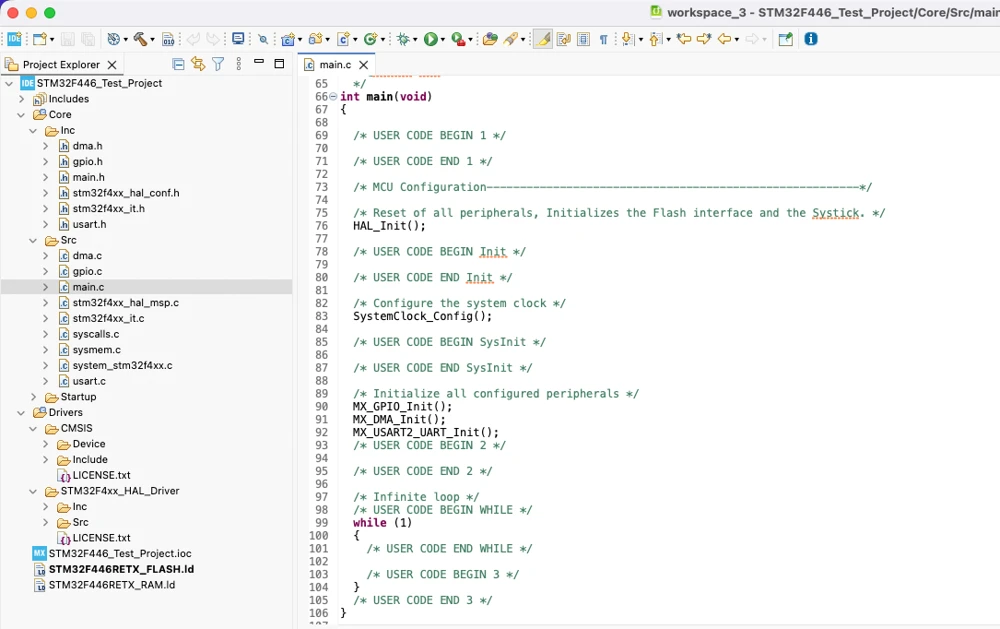Toggle word wrap icon in toolbar
This screenshot has width=1000, height=629.
click(x=564, y=39)
